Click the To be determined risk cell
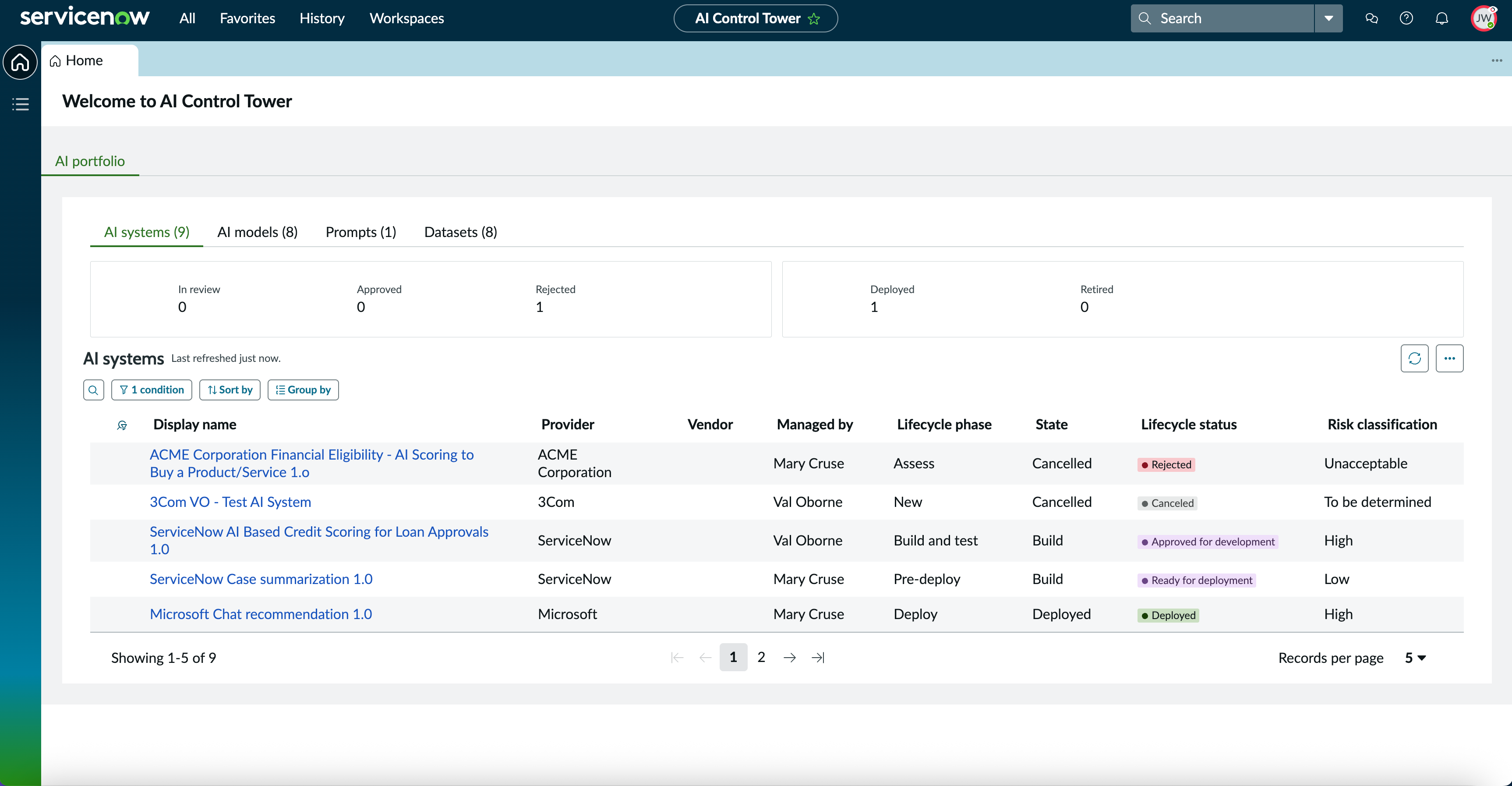Image resolution: width=1512 pixels, height=786 pixels. click(1378, 502)
